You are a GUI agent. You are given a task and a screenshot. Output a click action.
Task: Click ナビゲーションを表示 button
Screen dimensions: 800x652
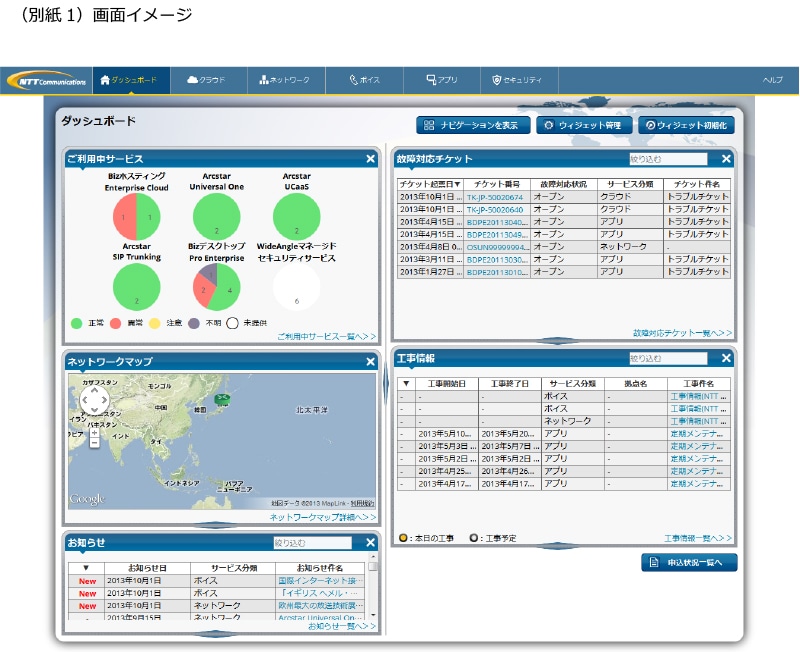pyautogui.click(x=473, y=125)
